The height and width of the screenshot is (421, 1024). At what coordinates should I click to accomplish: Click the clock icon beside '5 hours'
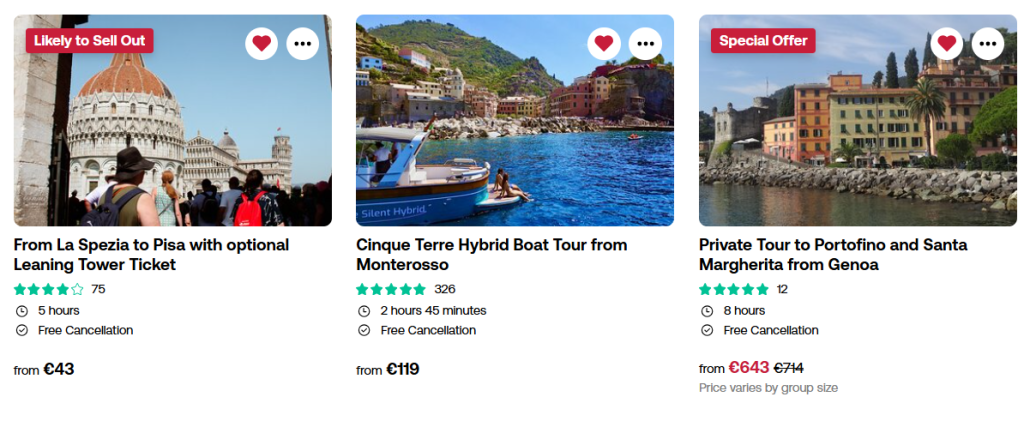click(21, 310)
